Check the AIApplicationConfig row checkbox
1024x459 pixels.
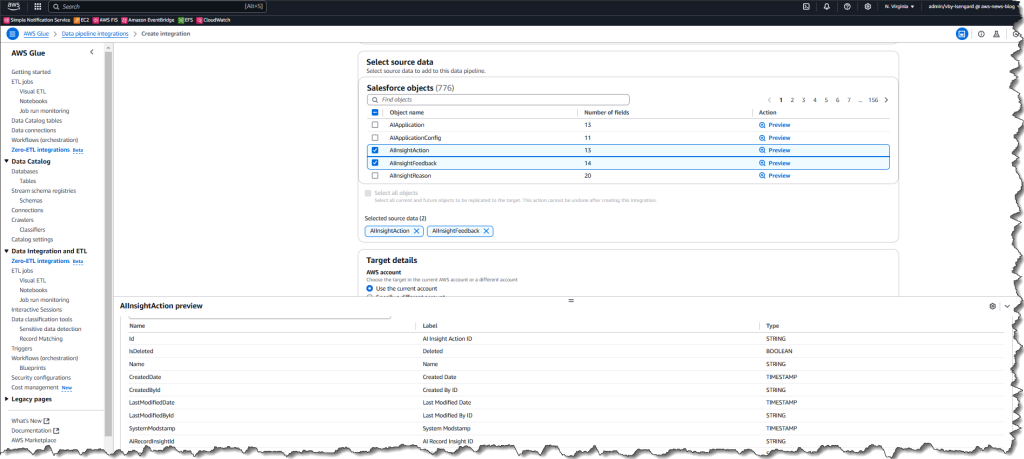point(375,138)
